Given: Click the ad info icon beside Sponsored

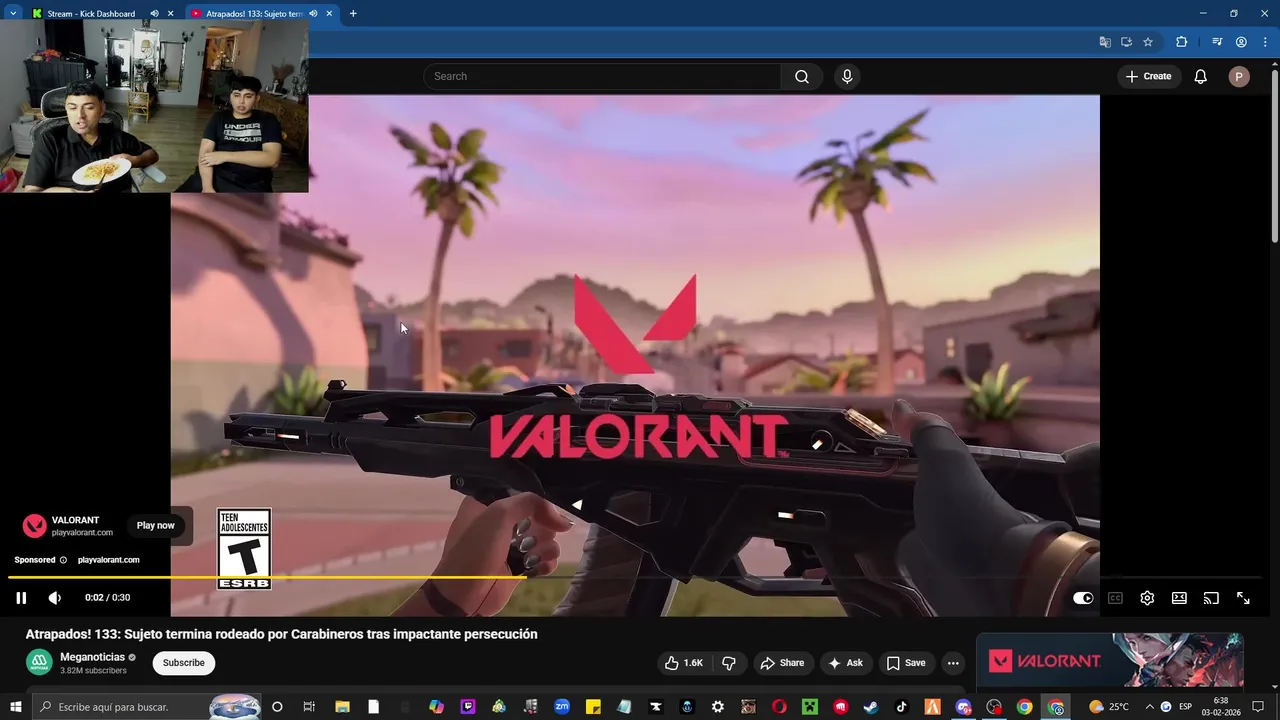Looking at the screenshot, I should (x=63, y=560).
